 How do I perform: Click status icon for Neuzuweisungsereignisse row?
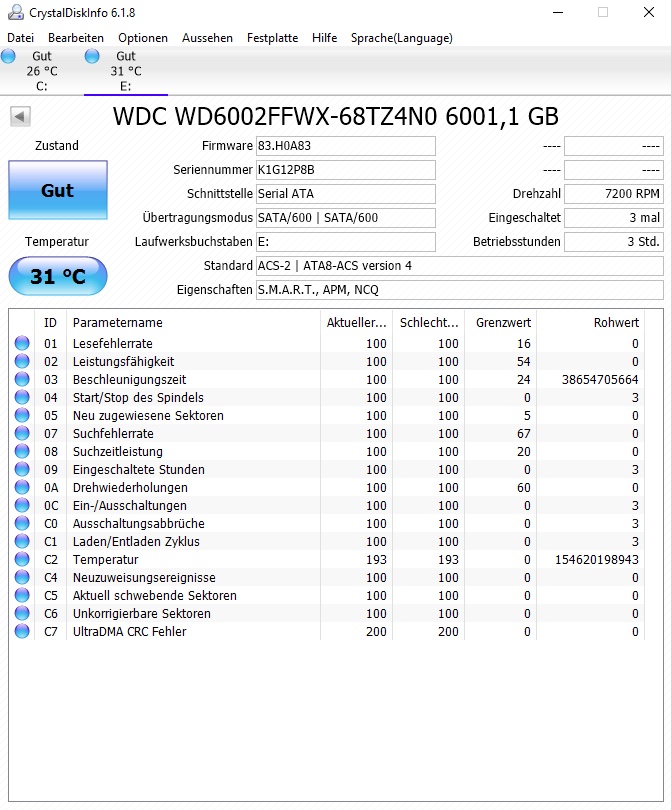point(22,577)
